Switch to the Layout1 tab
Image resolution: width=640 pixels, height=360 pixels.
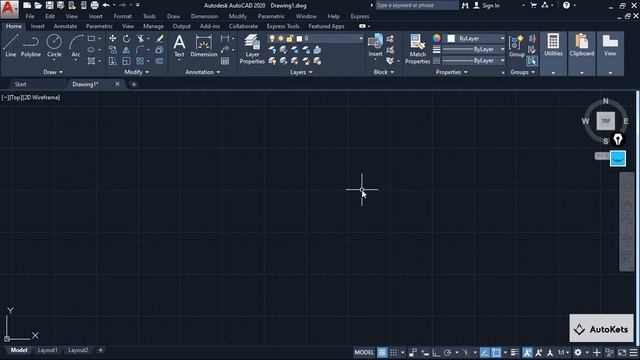point(47,350)
